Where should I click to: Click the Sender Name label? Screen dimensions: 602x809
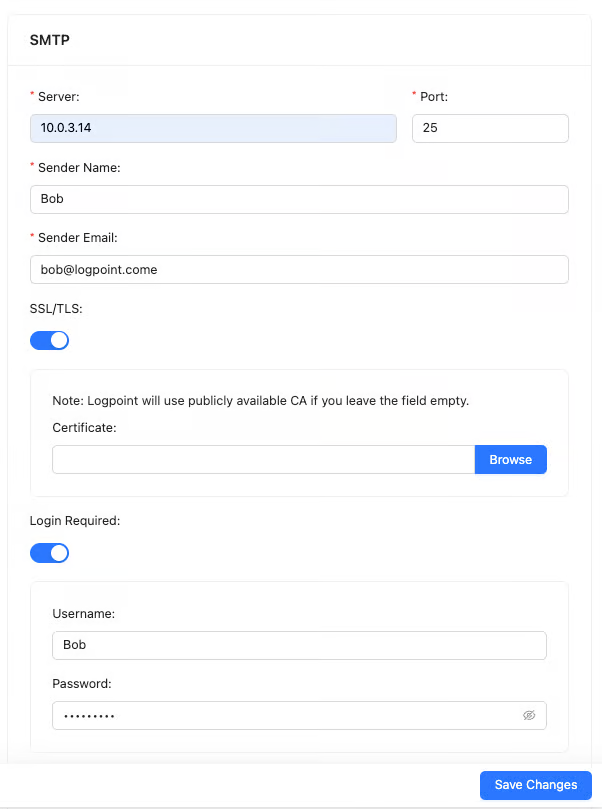click(x=79, y=168)
